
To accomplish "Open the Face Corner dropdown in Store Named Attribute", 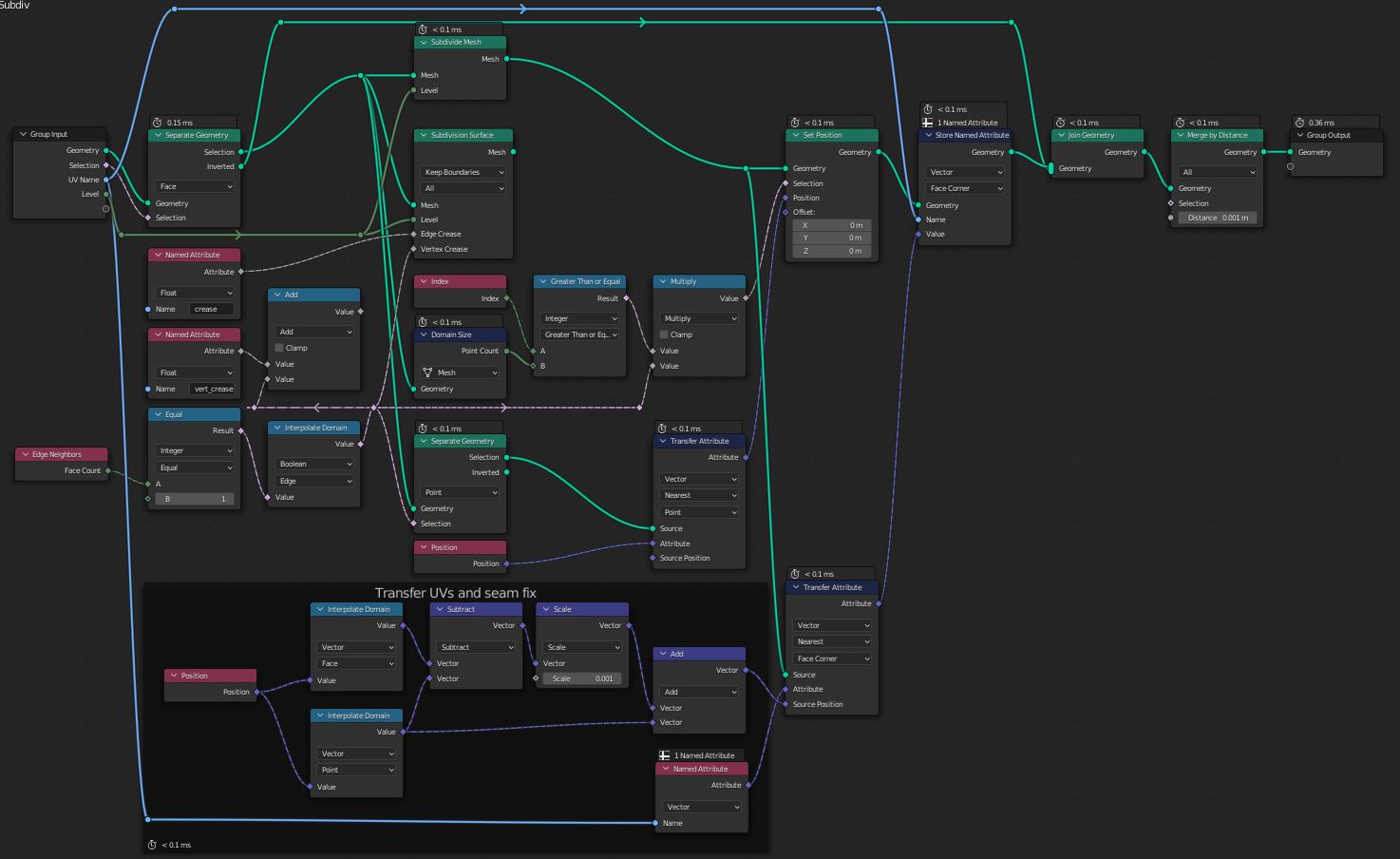I will (965, 188).
